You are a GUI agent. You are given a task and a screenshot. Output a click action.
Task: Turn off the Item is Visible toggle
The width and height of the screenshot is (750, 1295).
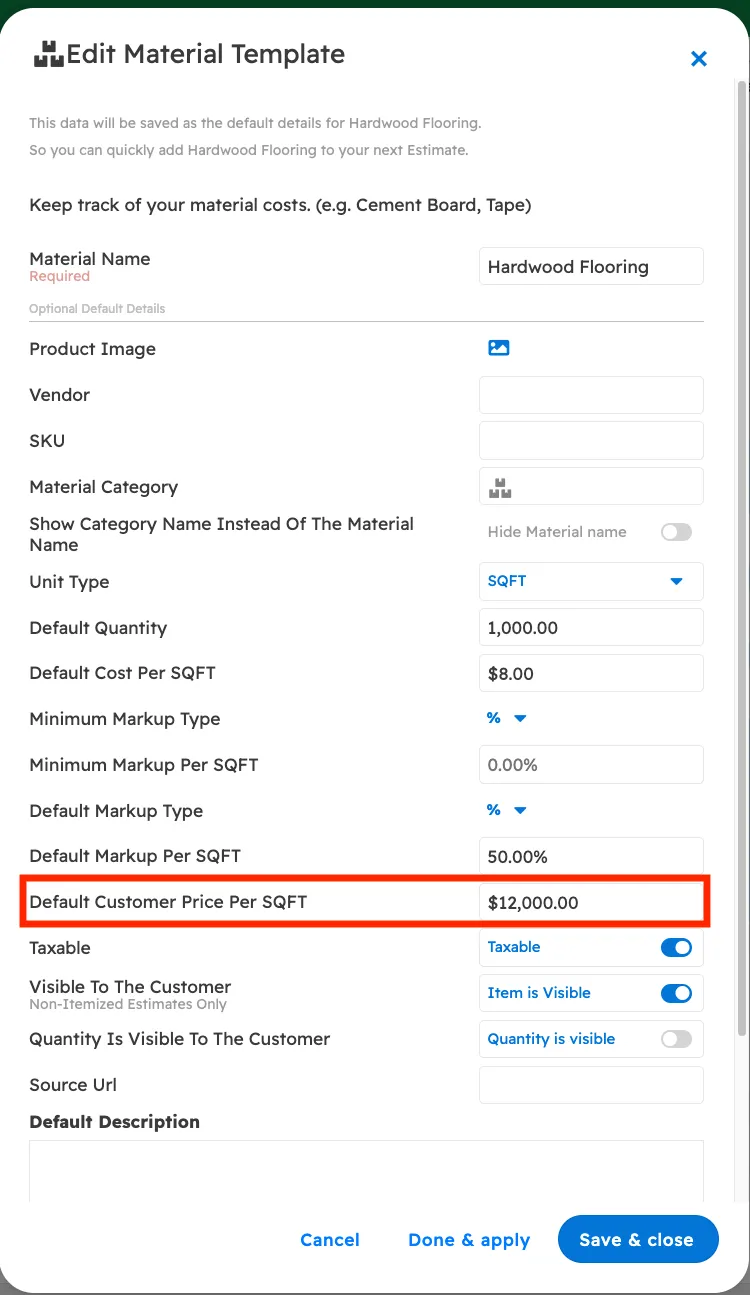tap(676, 993)
